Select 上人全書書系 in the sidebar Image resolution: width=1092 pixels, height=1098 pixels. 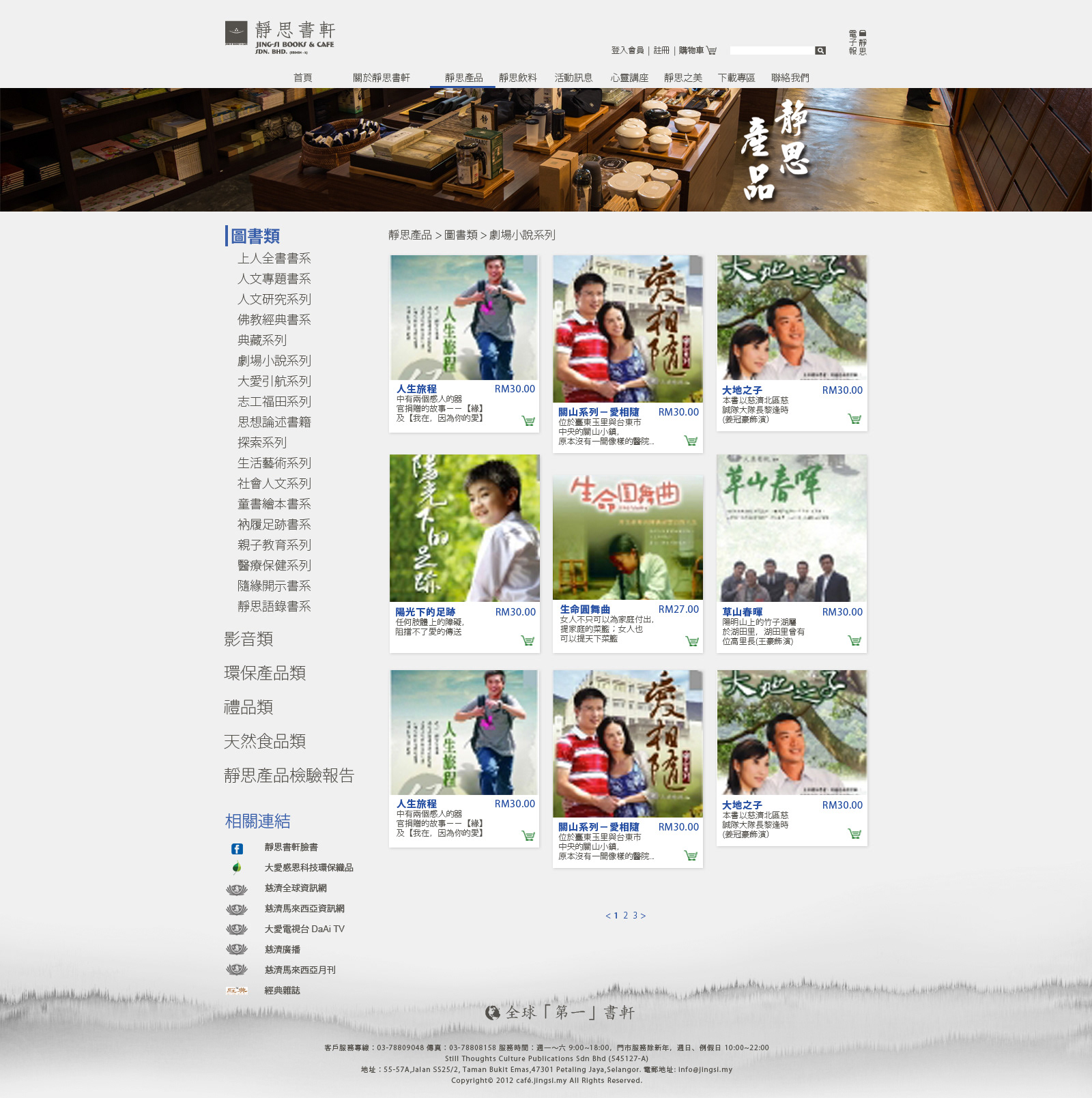(x=274, y=259)
